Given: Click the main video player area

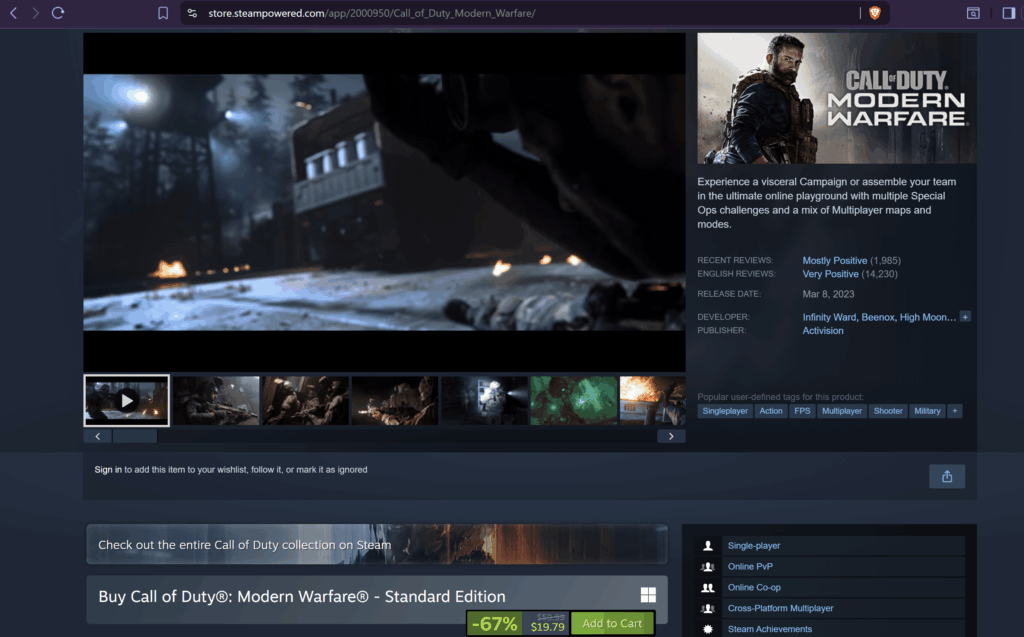Looking at the screenshot, I should pyautogui.click(x=385, y=203).
